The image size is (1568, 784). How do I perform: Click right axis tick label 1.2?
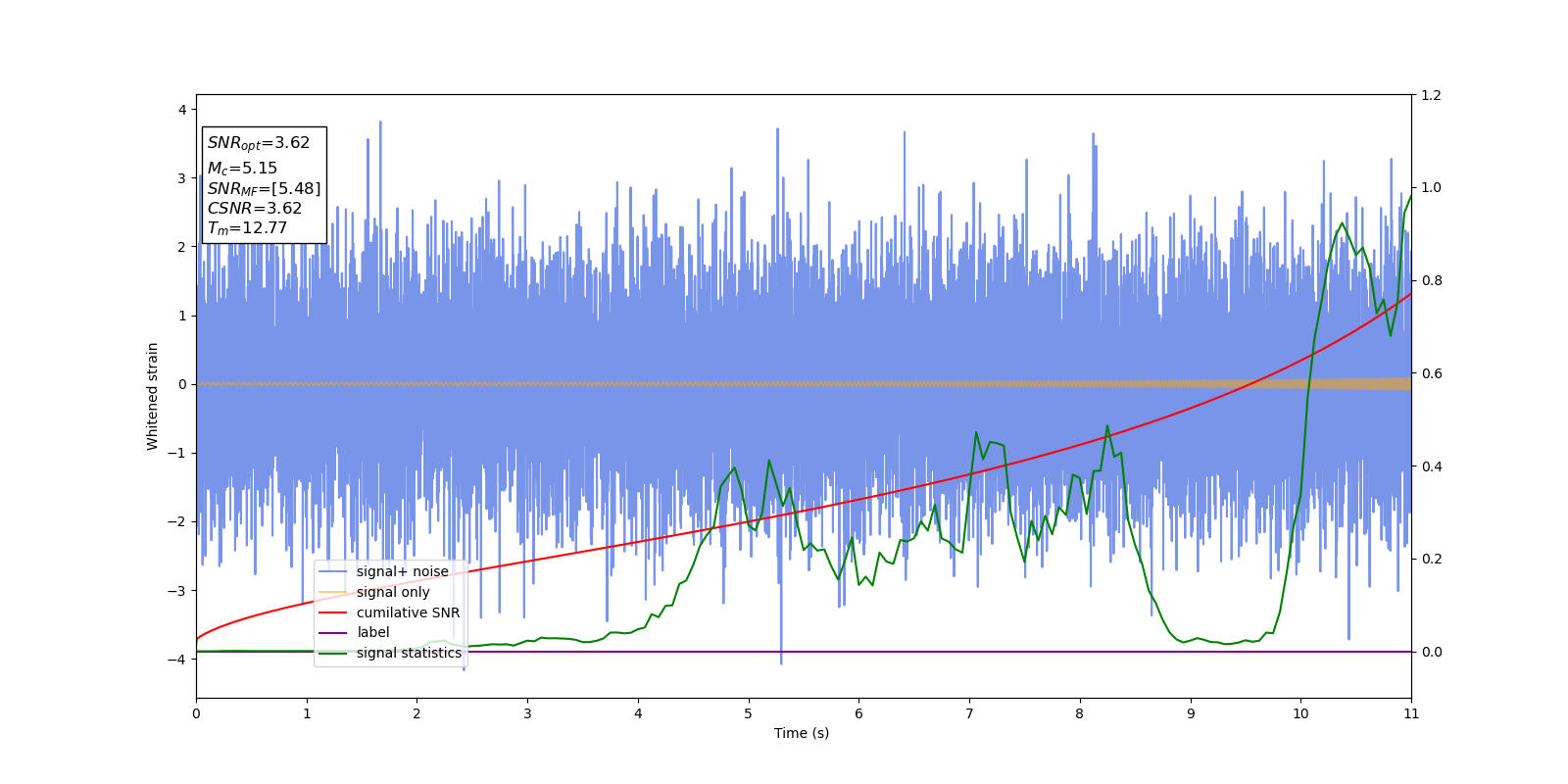1431,95
